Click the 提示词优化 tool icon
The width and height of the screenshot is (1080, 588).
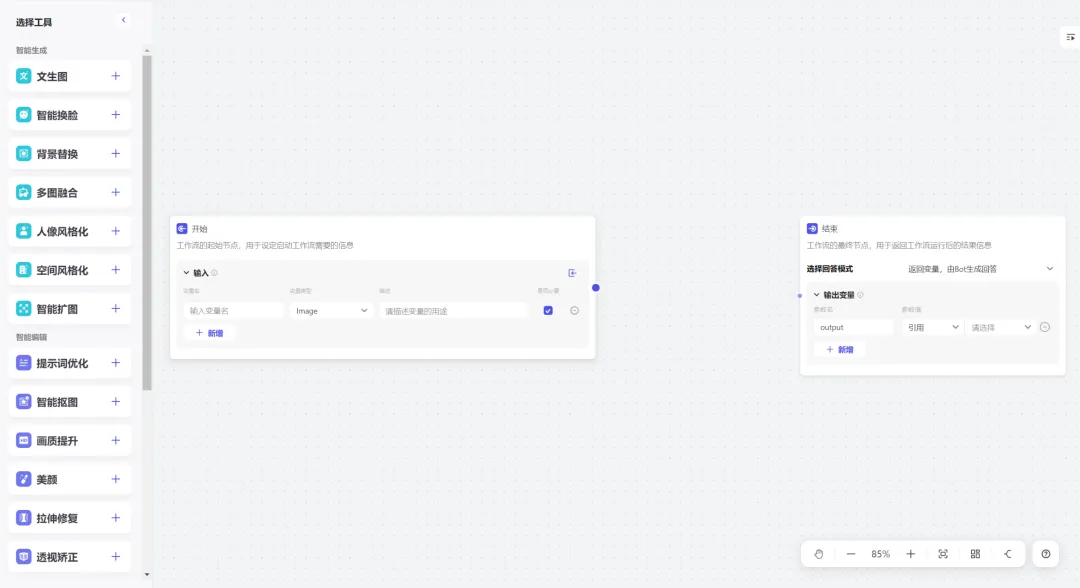coord(23,363)
